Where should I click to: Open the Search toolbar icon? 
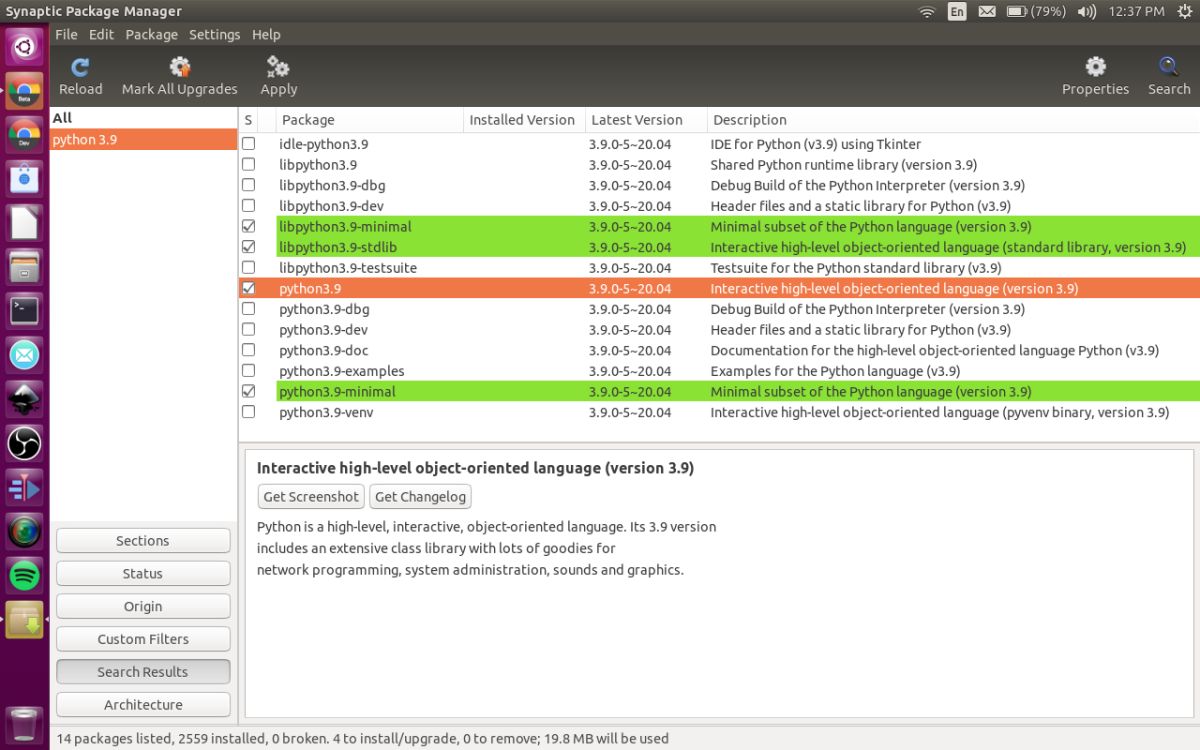(x=1169, y=67)
